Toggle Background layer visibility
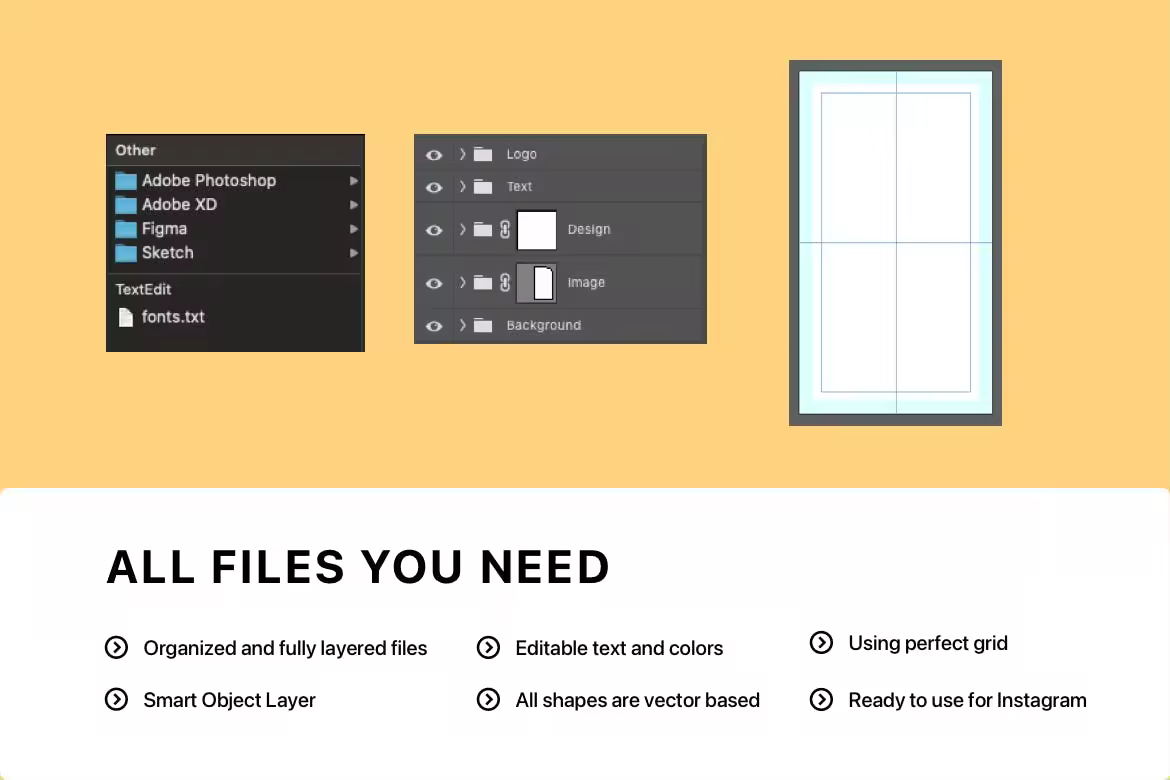Viewport: 1170px width, 780px height. [x=434, y=325]
